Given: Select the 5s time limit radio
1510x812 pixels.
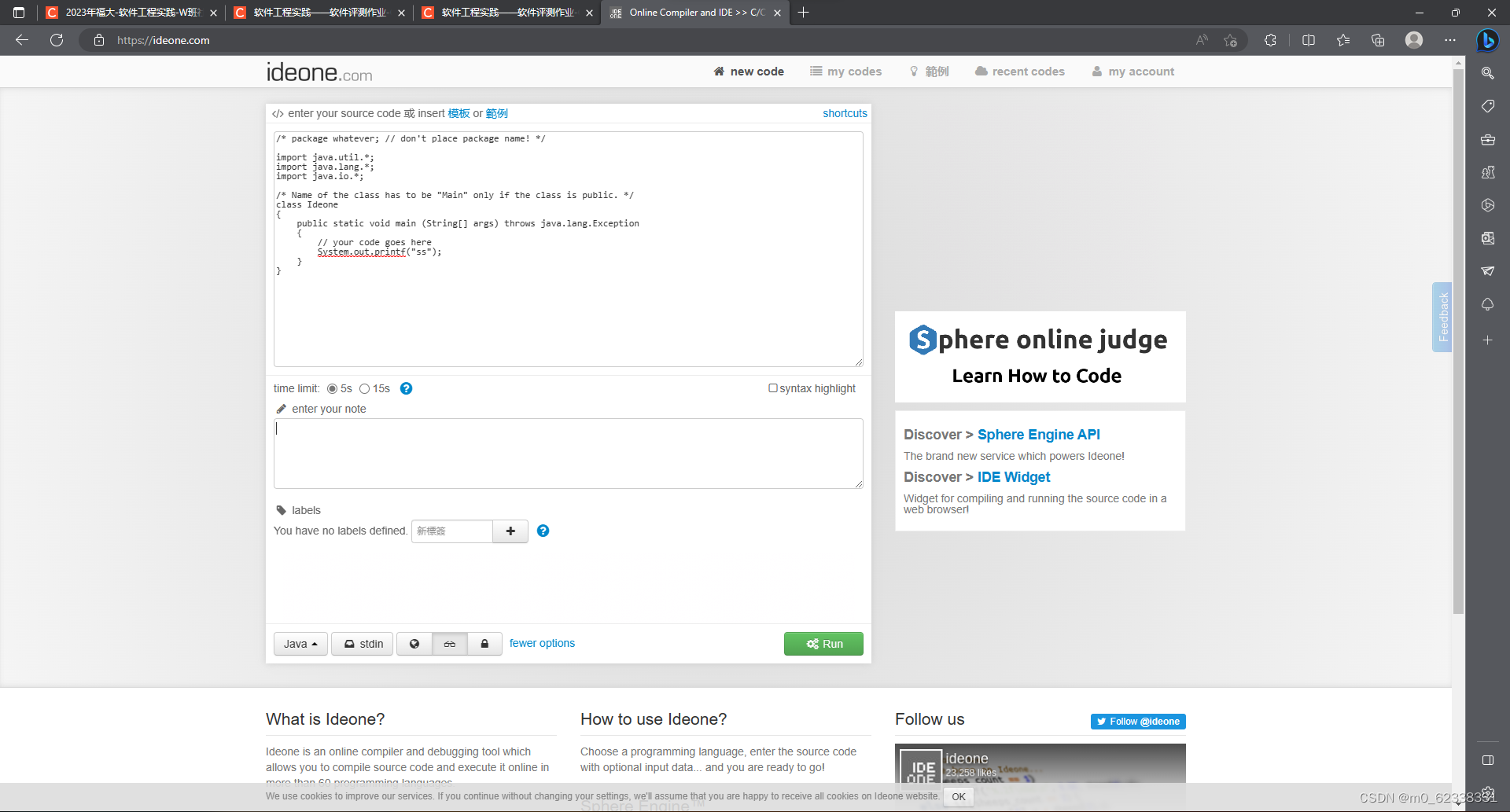Looking at the screenshot, I should coord(333,388).
